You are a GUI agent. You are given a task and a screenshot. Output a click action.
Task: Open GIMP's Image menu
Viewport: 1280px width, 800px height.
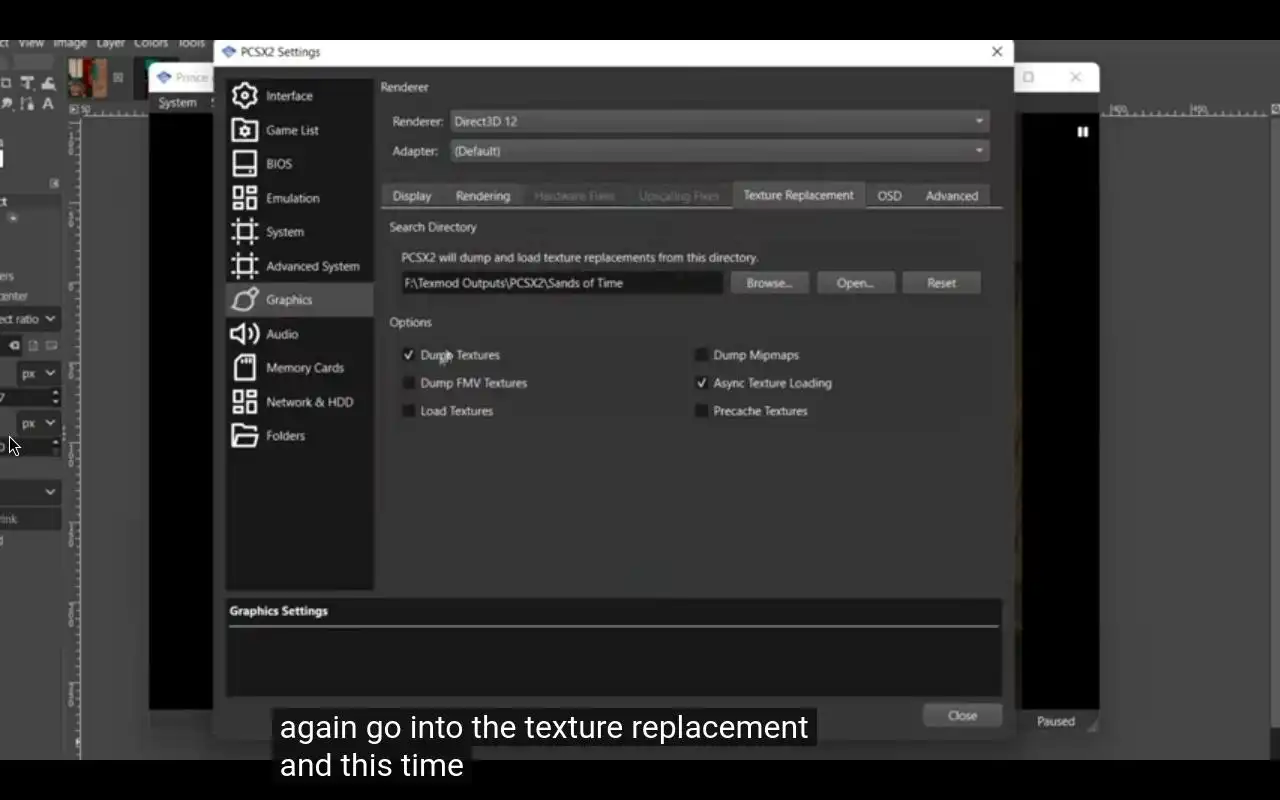pos(70,43)
